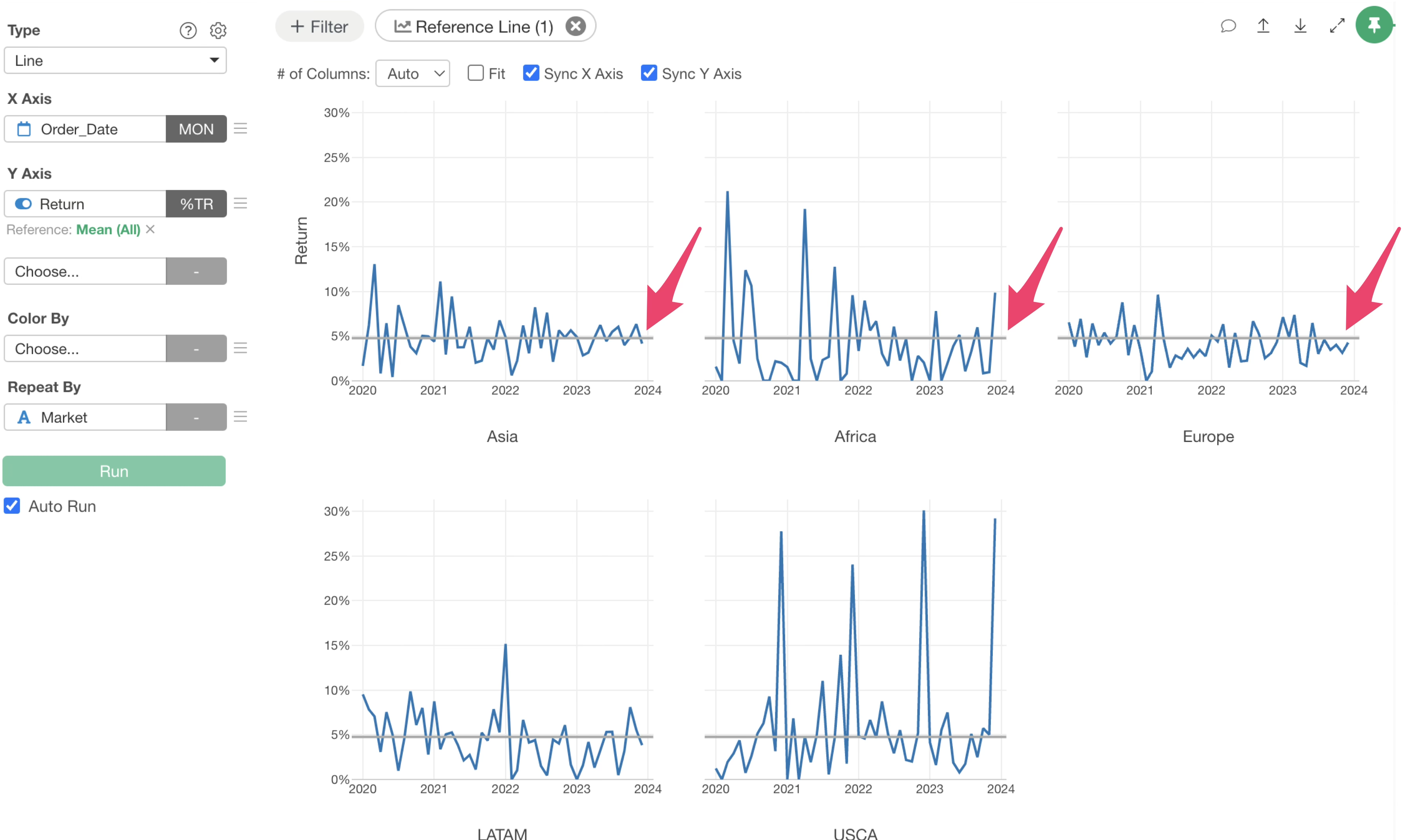
Task: Click the comment speech bubble icon
Action: point(1228,26)
